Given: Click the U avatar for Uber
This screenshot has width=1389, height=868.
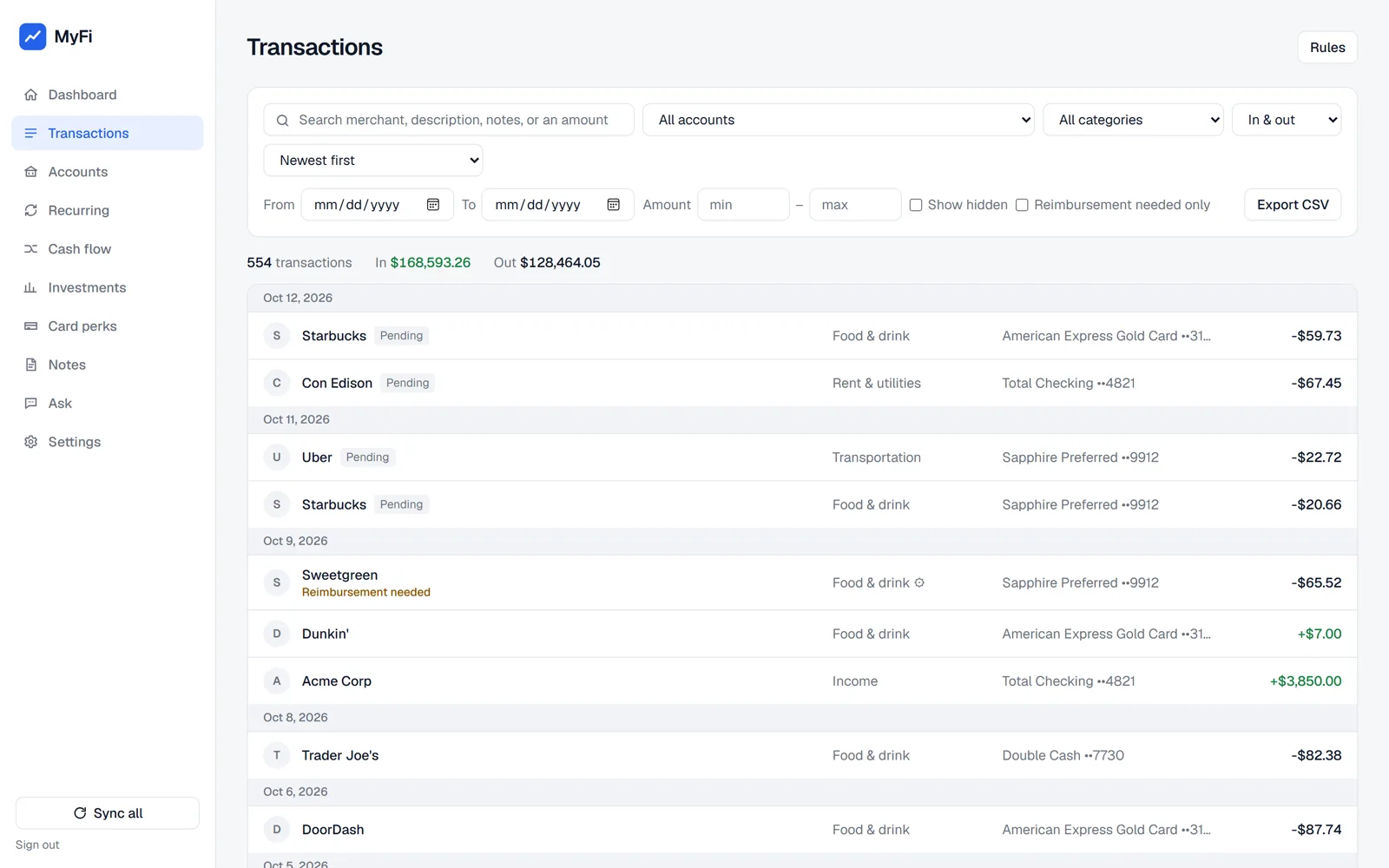Looking at the screenshot, I should (x=277, y=457).
